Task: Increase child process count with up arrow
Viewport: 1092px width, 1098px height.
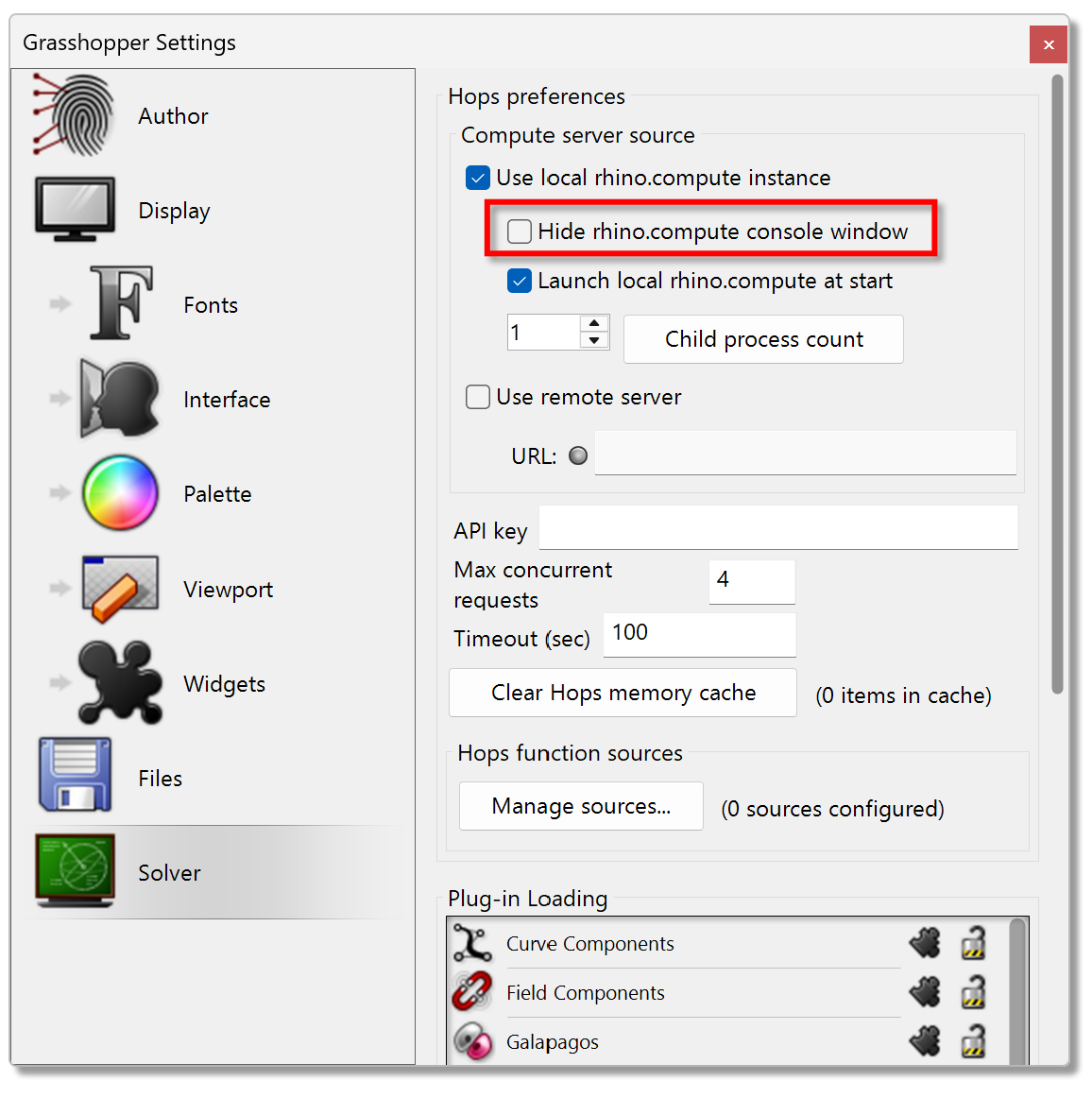Action: pos(594,323)
